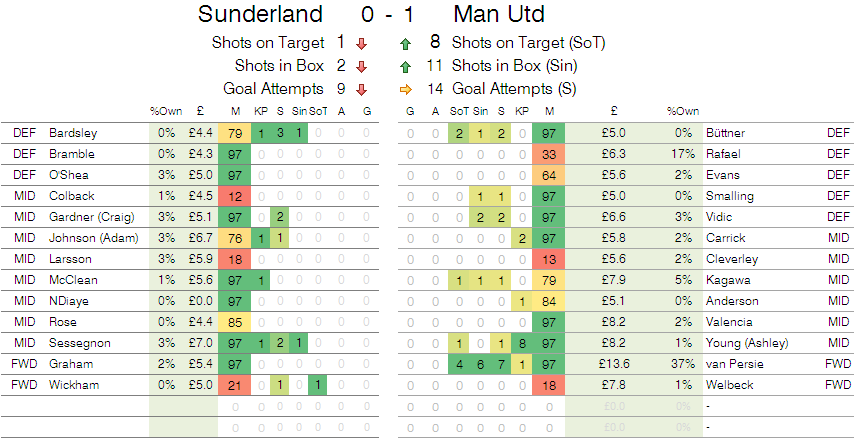Click red down arrow beside Sunderland Shots on Target
This screenshot has width=854, height=441.
[362, 44]
